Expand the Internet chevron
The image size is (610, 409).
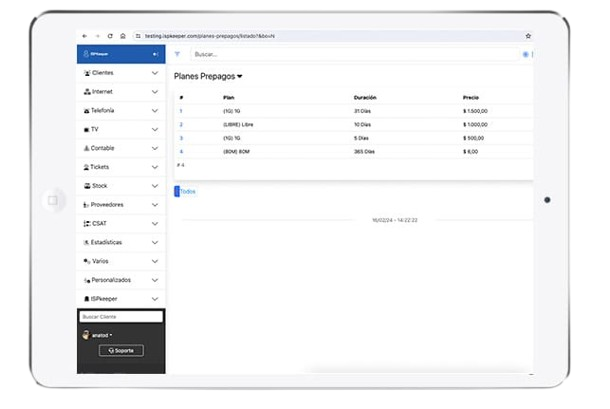[155, 92]
